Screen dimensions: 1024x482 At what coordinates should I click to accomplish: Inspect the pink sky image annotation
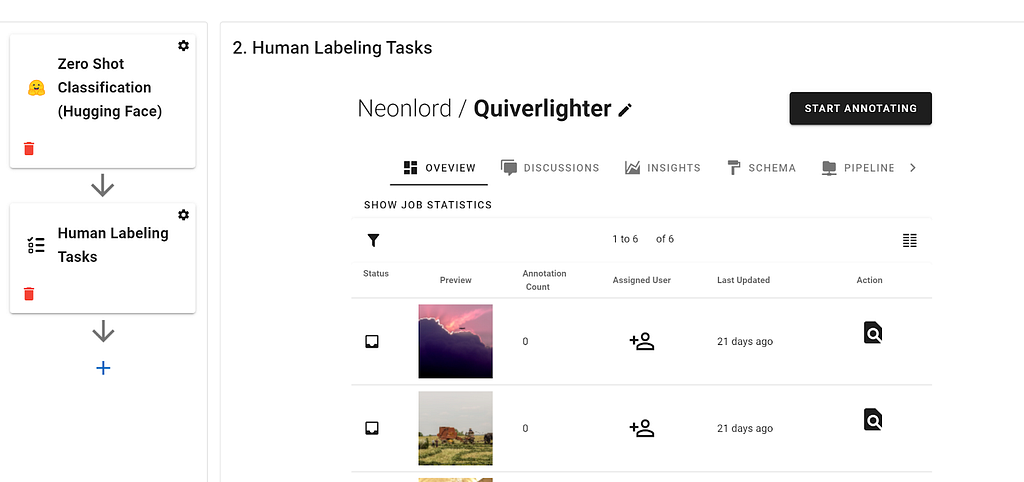point(872,332)
